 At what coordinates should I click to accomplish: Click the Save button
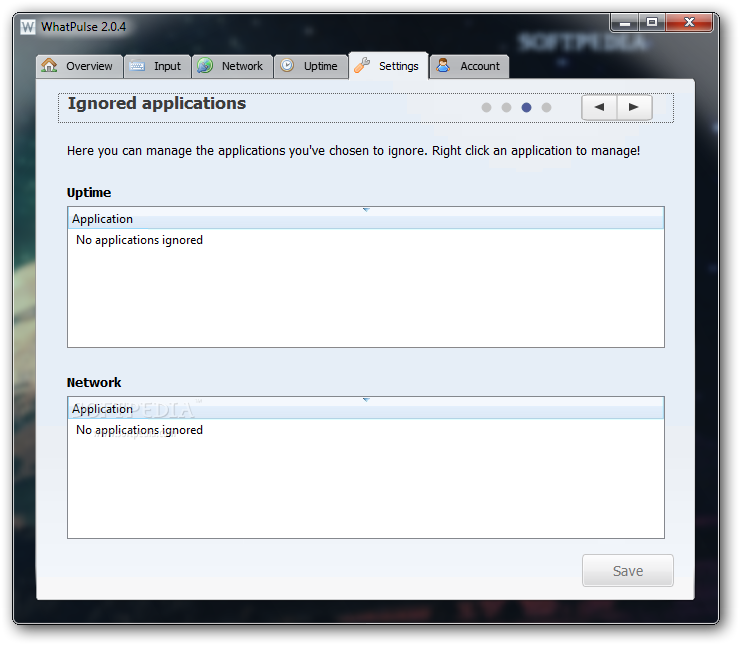pyautogui.click(x=628, y=570)
